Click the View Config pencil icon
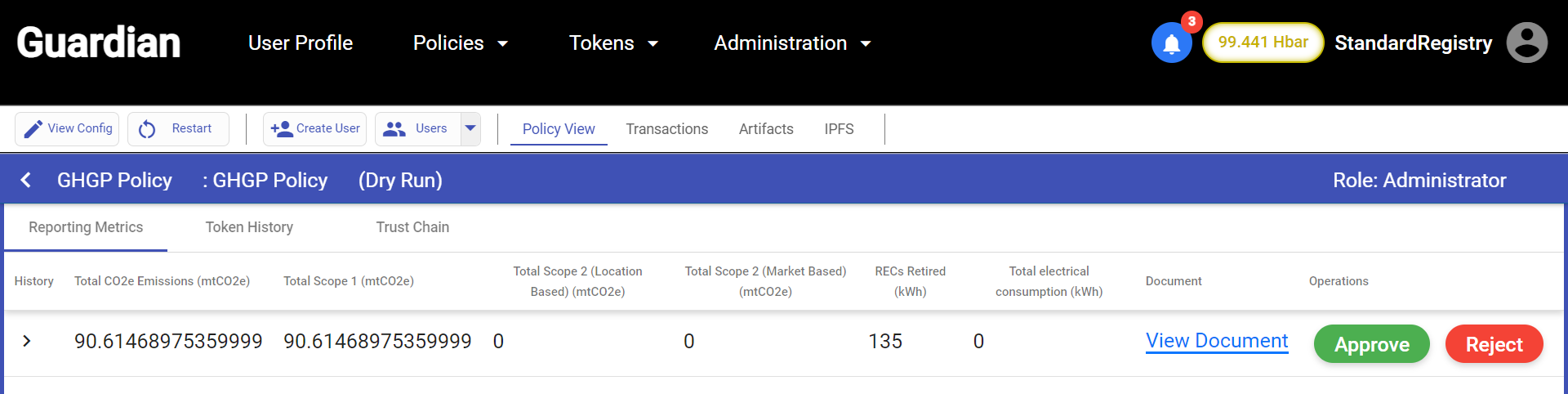1568x394 pixels. tap(33, 129)
